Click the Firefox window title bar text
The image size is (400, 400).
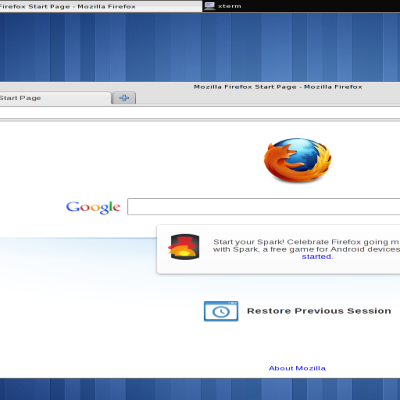pos(278,87)
